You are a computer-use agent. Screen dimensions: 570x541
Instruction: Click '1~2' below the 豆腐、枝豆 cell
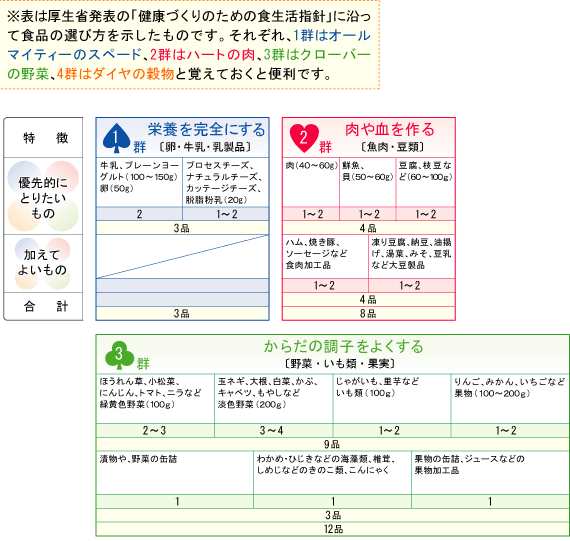pos(425,214)
